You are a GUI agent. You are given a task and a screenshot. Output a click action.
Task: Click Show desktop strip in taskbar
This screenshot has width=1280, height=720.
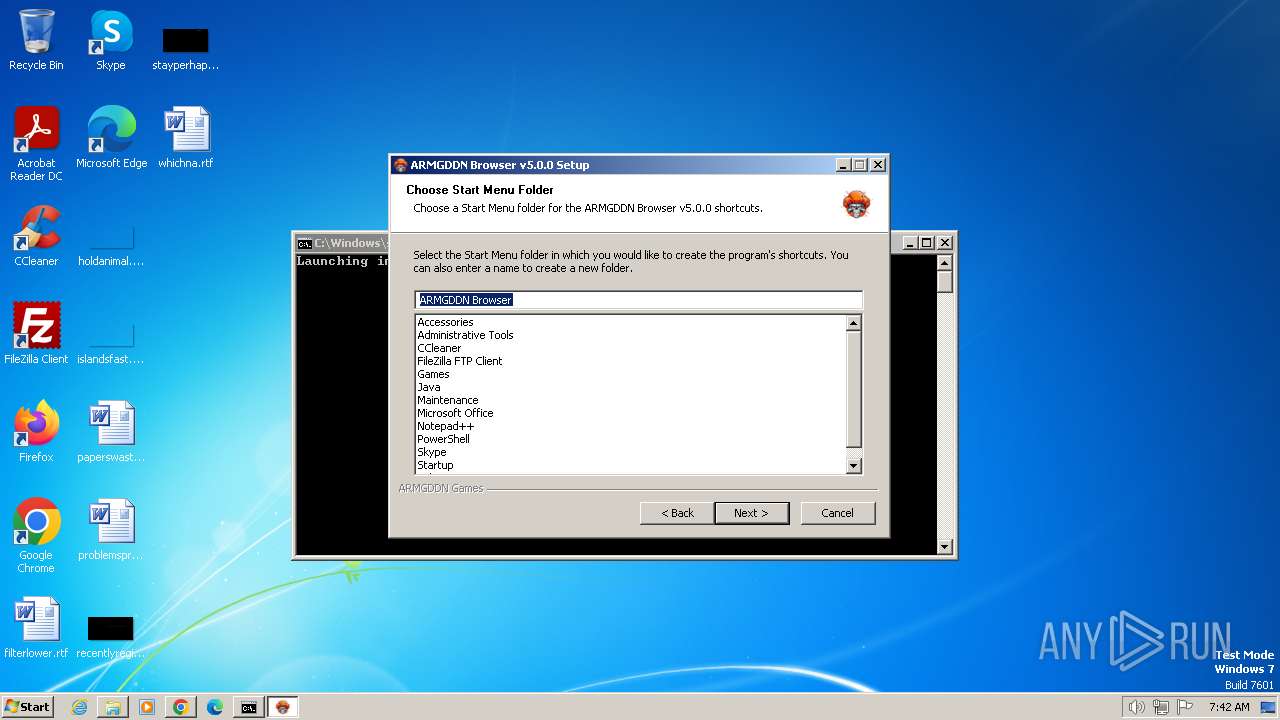click(1268, 707)
